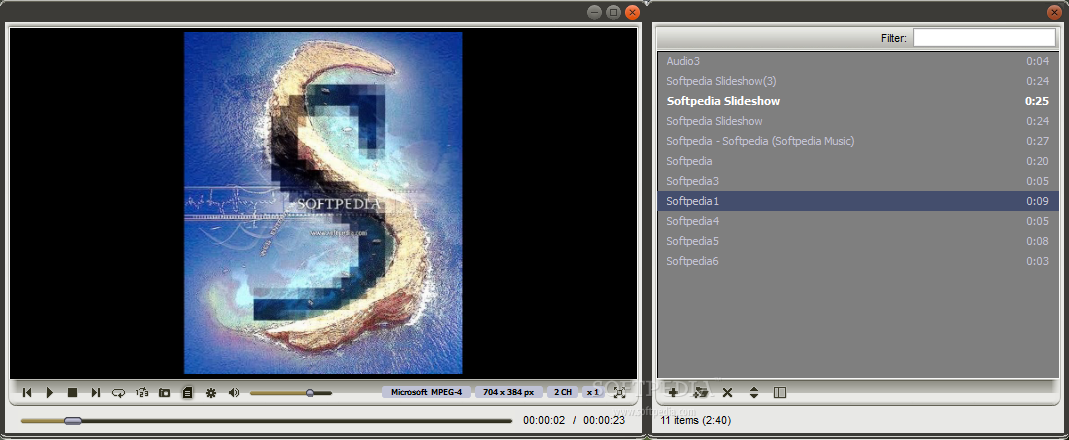Click the playlist Filter field
The width and height of the screenshot is (1069, 440).
pyautogui.click(x=984, y=38)
